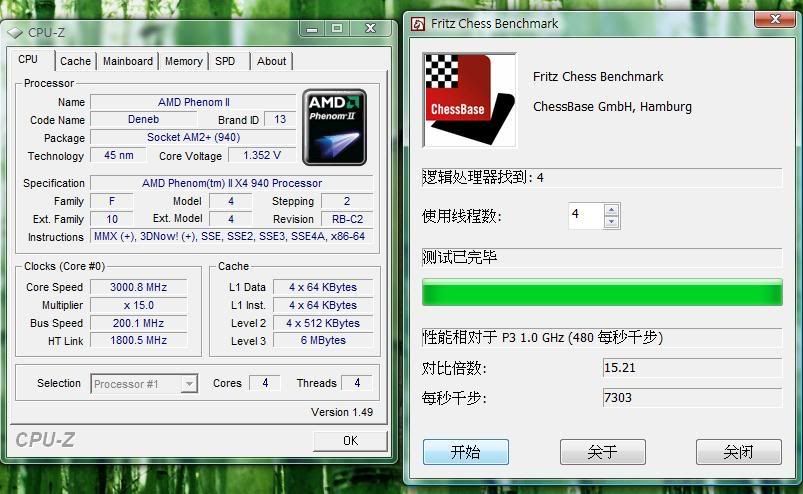Switch to the Cache tab

pyautogui.click(x=75, y=61)
